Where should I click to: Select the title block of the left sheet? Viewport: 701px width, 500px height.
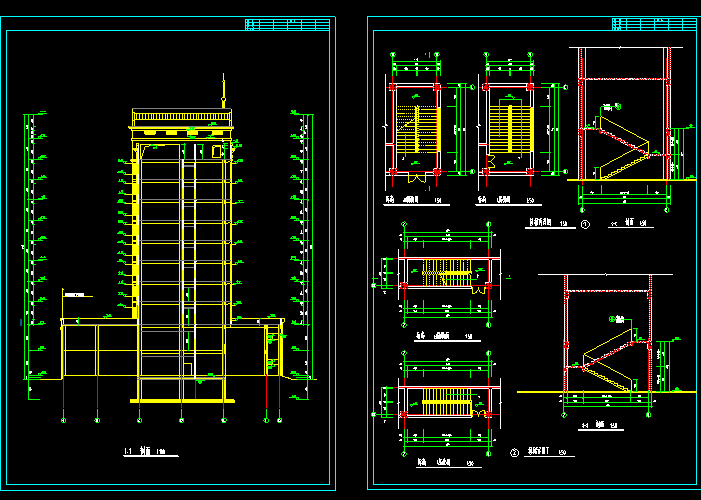point(287,24)
